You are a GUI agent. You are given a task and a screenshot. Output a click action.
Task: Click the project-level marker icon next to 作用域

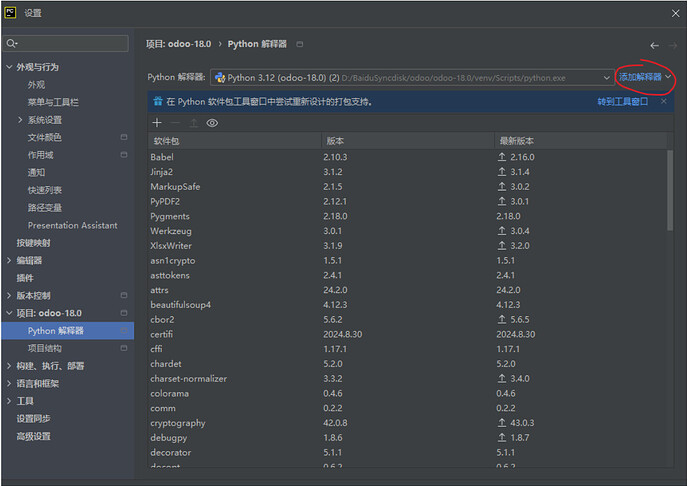124,155
